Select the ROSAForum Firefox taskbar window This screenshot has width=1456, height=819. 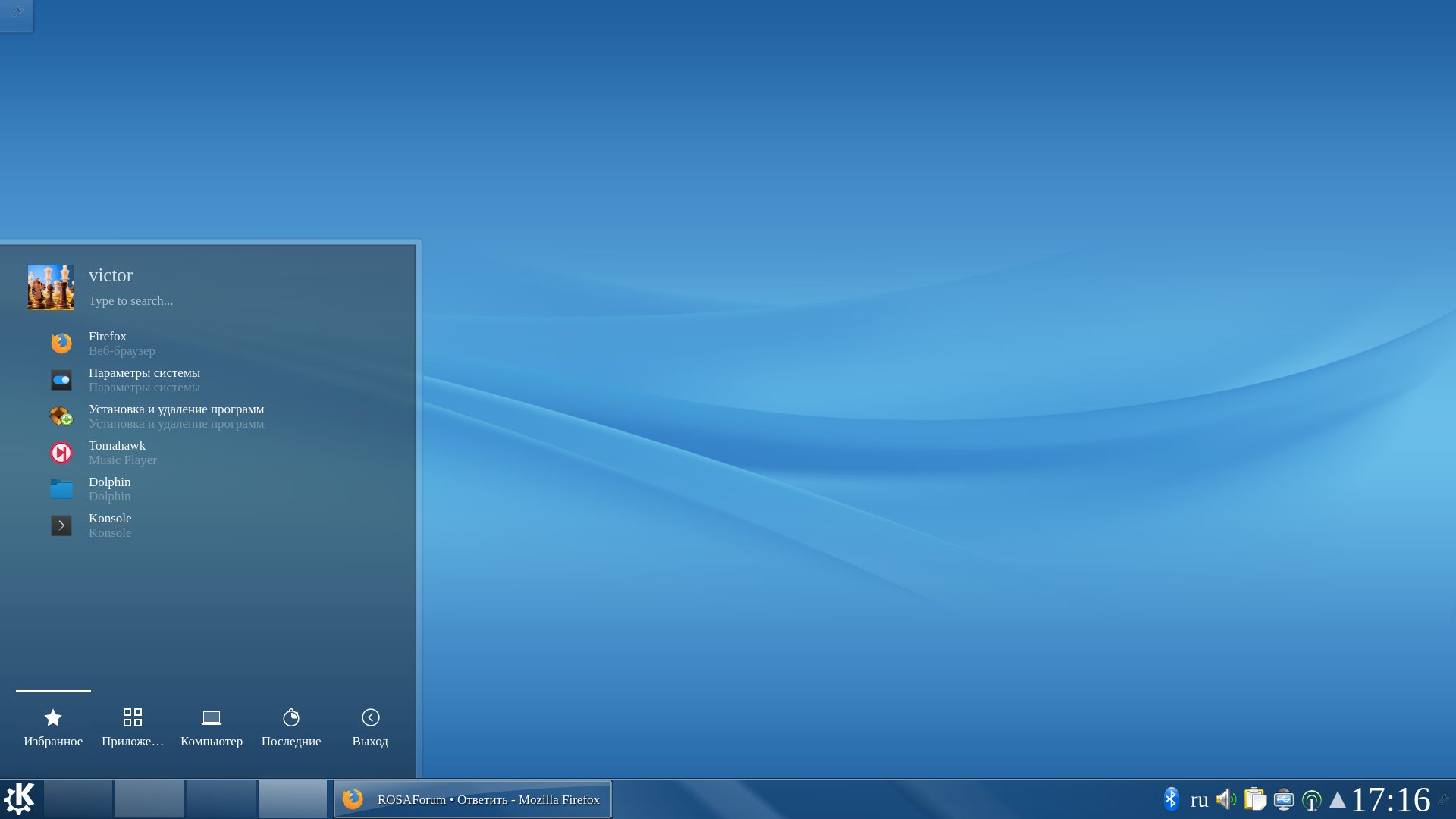(472, 799)
